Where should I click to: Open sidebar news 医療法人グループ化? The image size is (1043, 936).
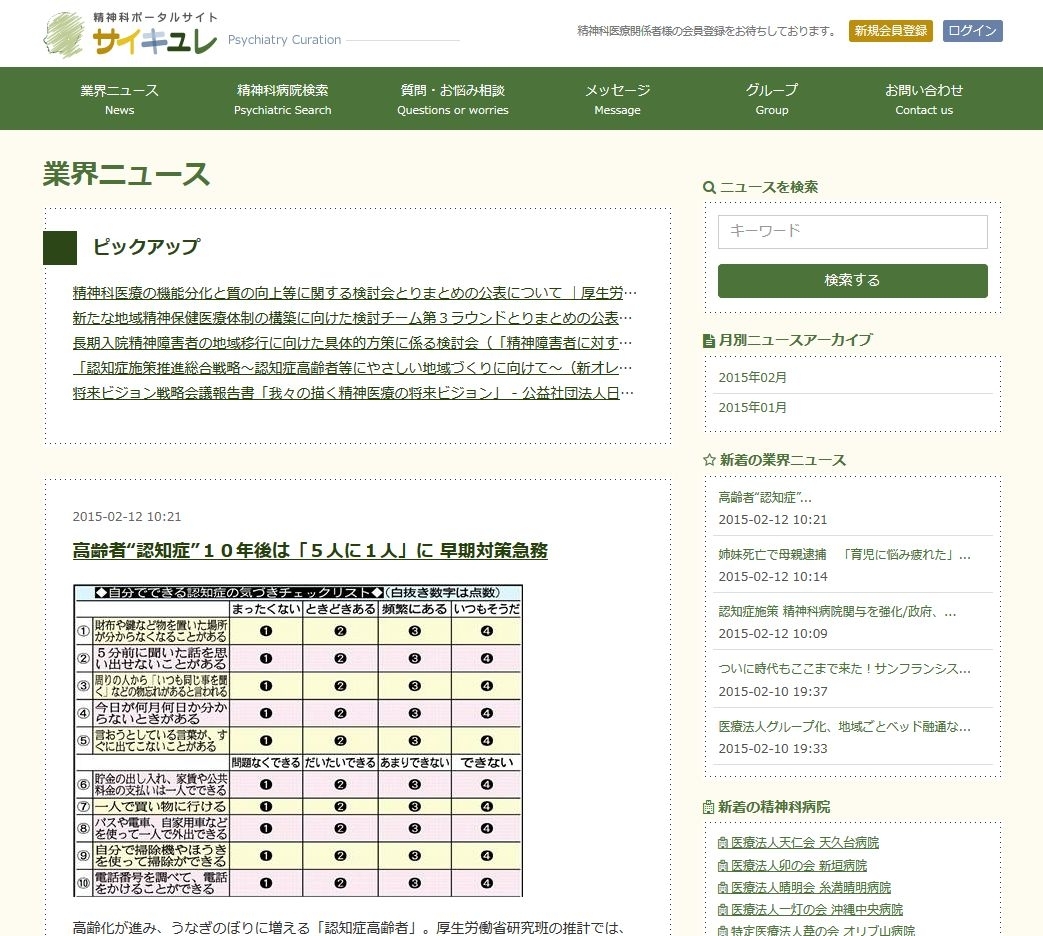pos(844,727)
